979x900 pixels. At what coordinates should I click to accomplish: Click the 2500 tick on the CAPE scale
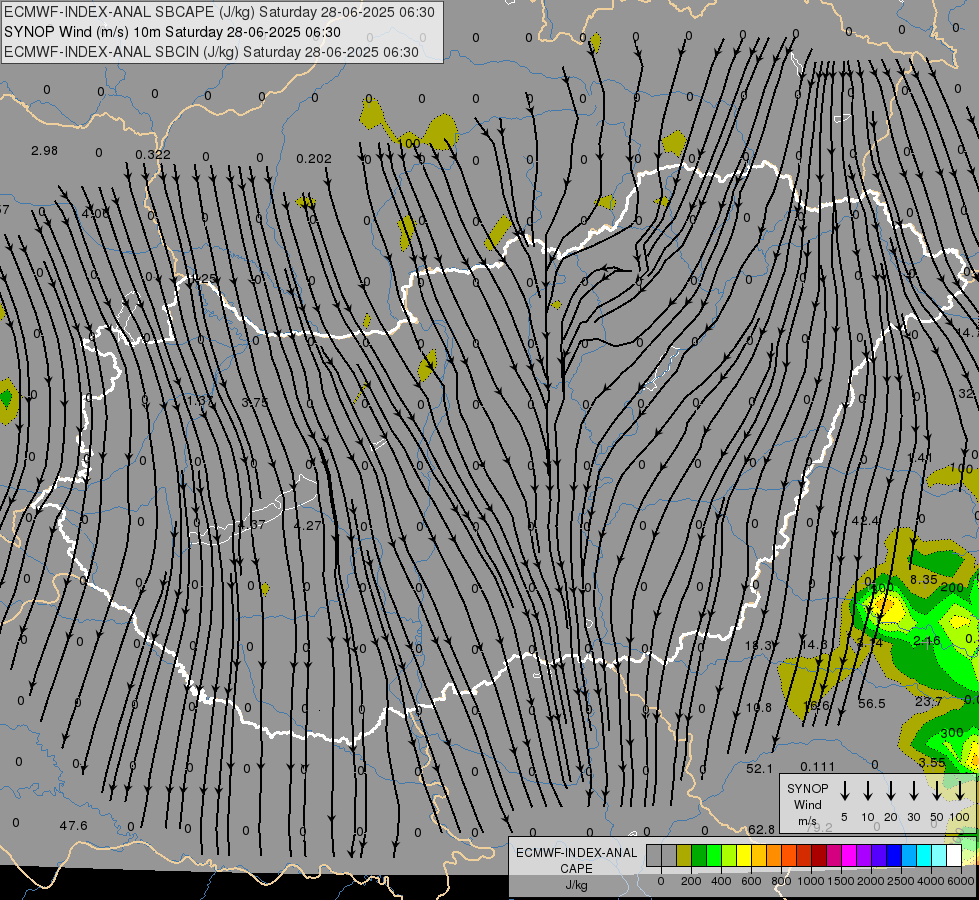tap(901, 881)
